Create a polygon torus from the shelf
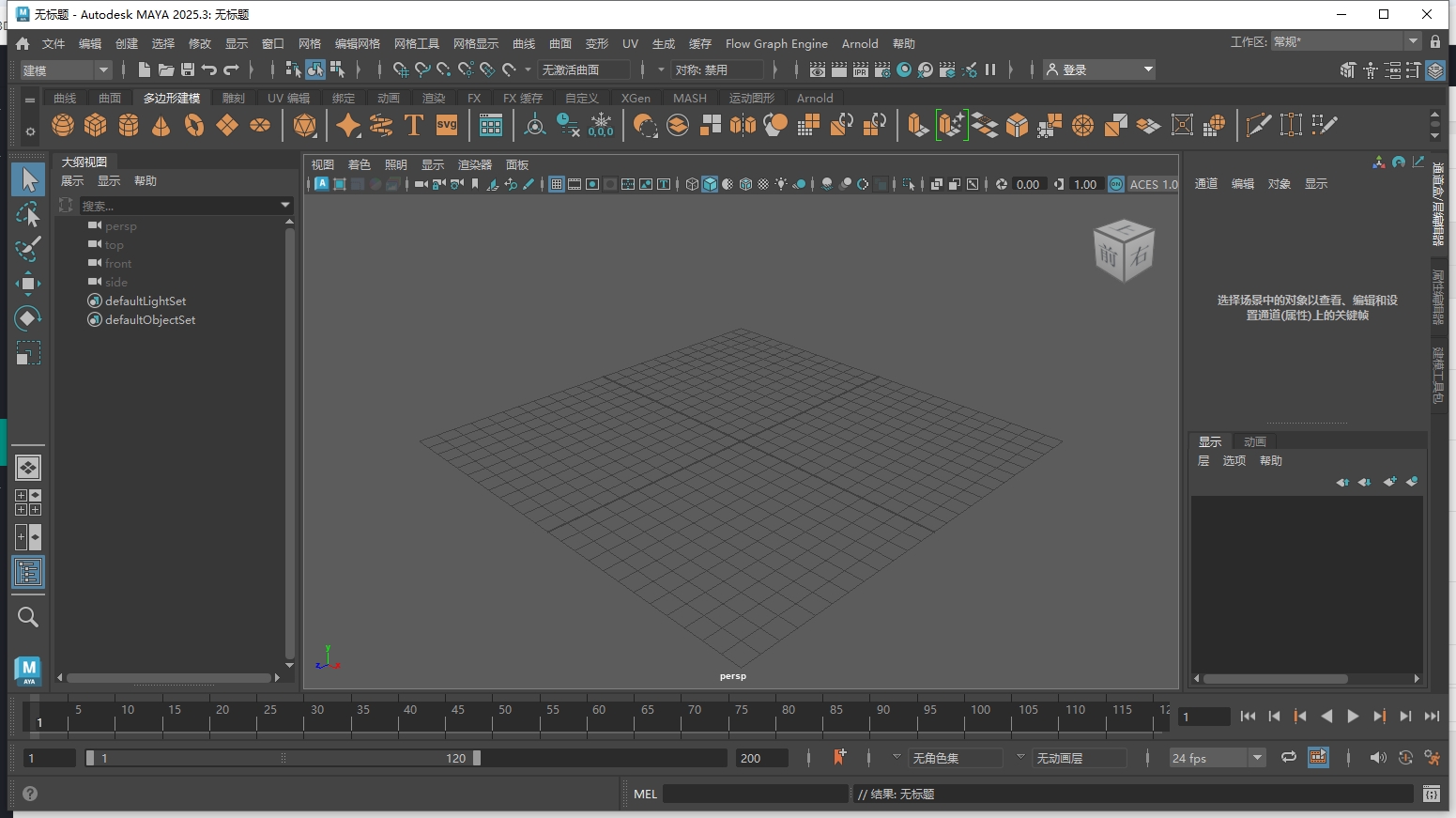Viewport: 1456px width, 818px height. 194,124
